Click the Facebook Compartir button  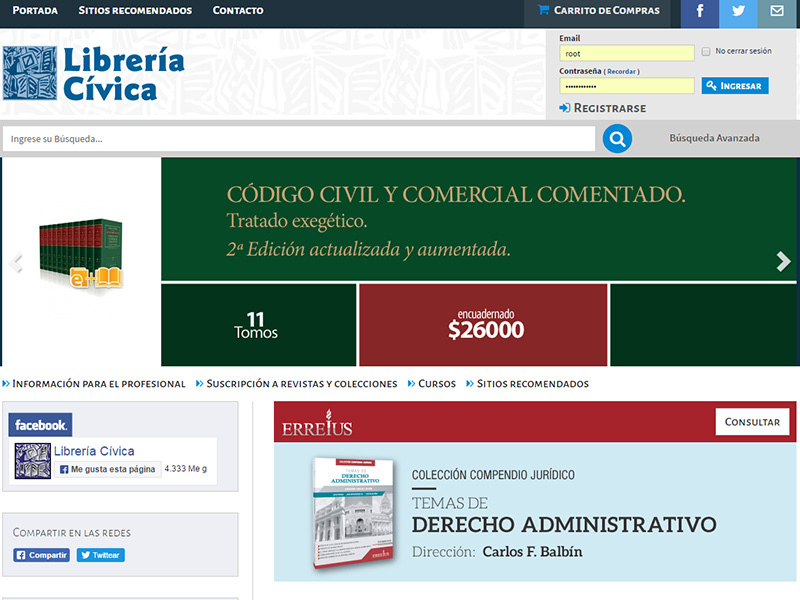pyautogui.click(x=42, y=555)
